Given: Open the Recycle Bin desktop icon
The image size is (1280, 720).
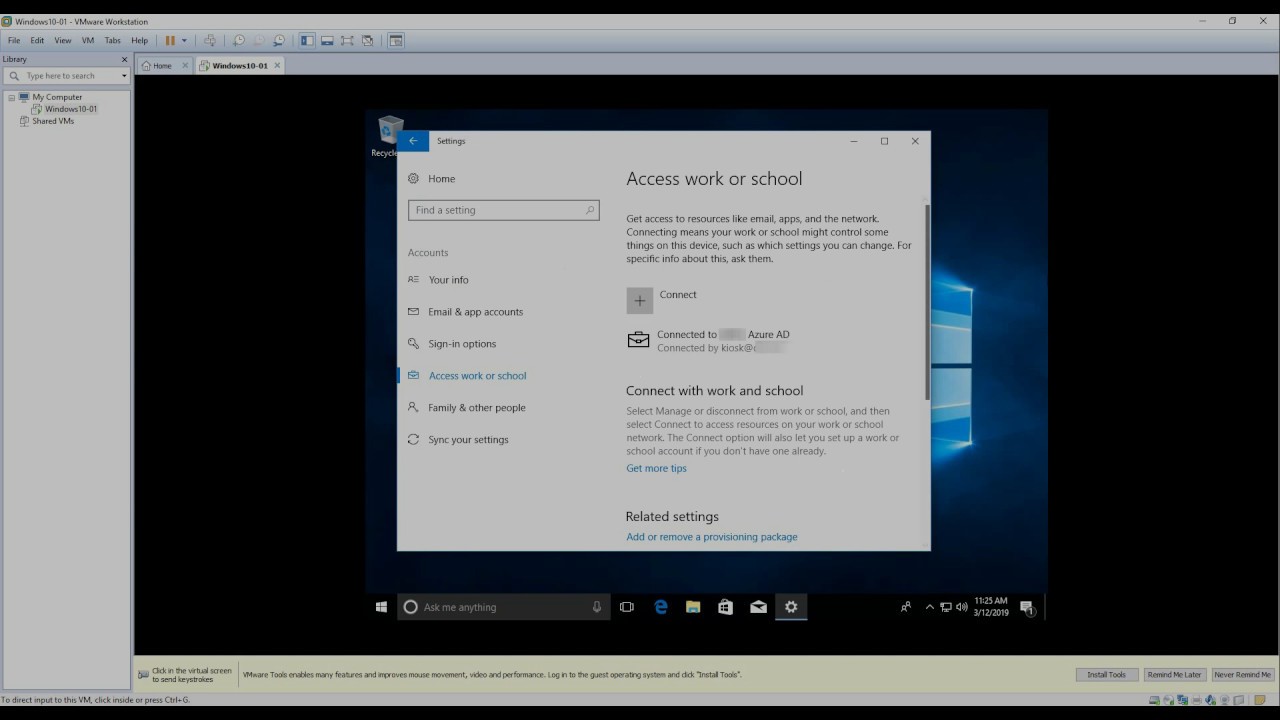Looking at the screenshot, I should (390, 136).
